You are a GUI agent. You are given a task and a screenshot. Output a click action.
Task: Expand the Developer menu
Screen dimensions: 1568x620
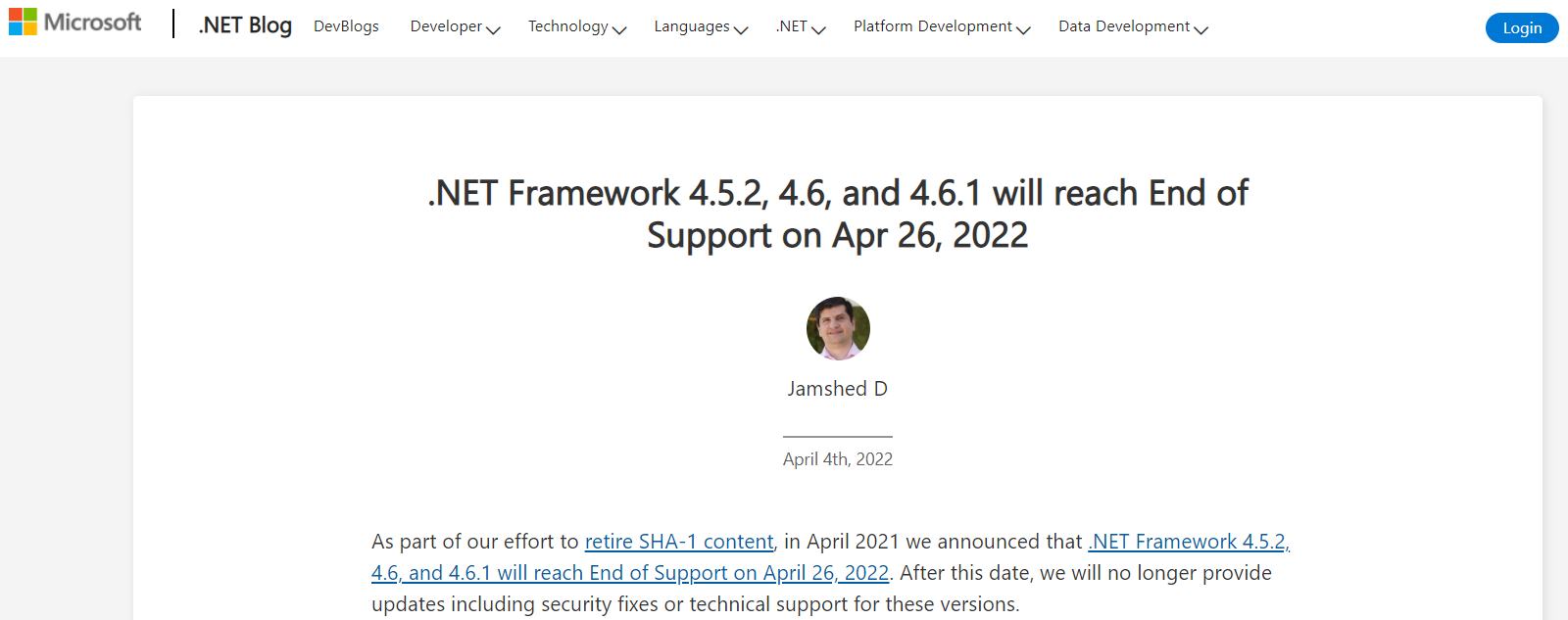click(x=455, y=26)
